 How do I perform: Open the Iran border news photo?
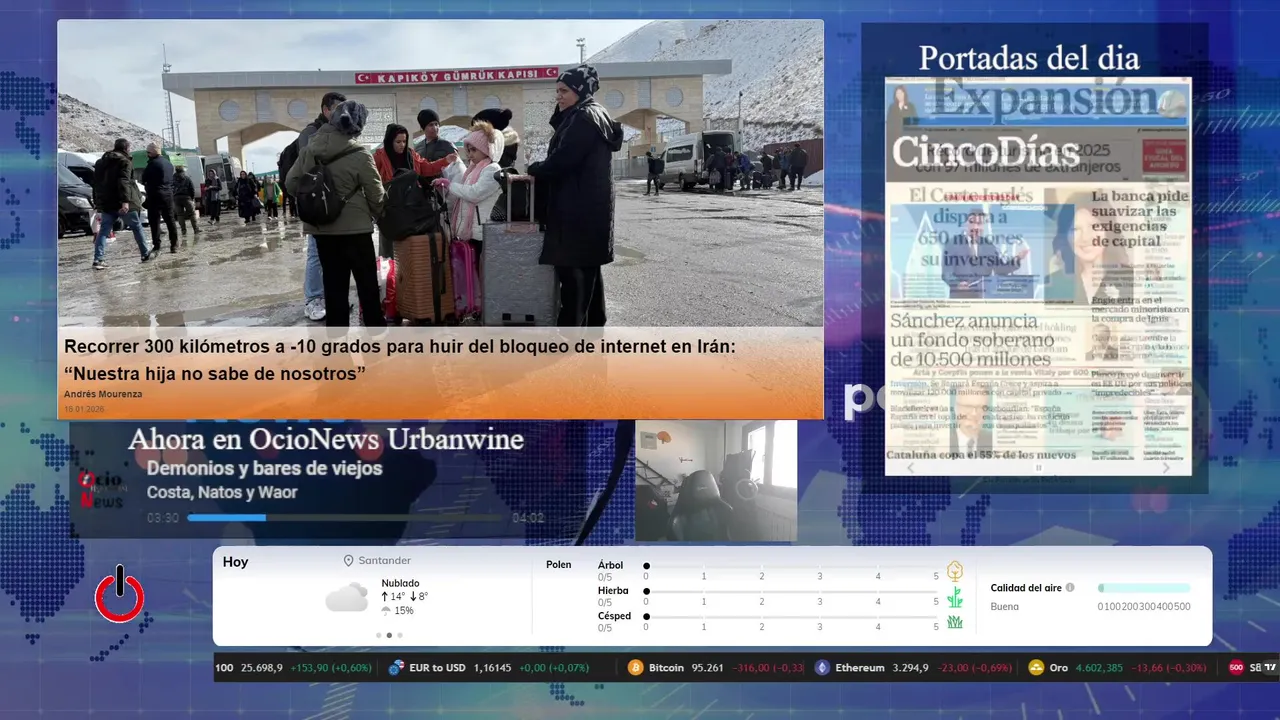[440, 174]
